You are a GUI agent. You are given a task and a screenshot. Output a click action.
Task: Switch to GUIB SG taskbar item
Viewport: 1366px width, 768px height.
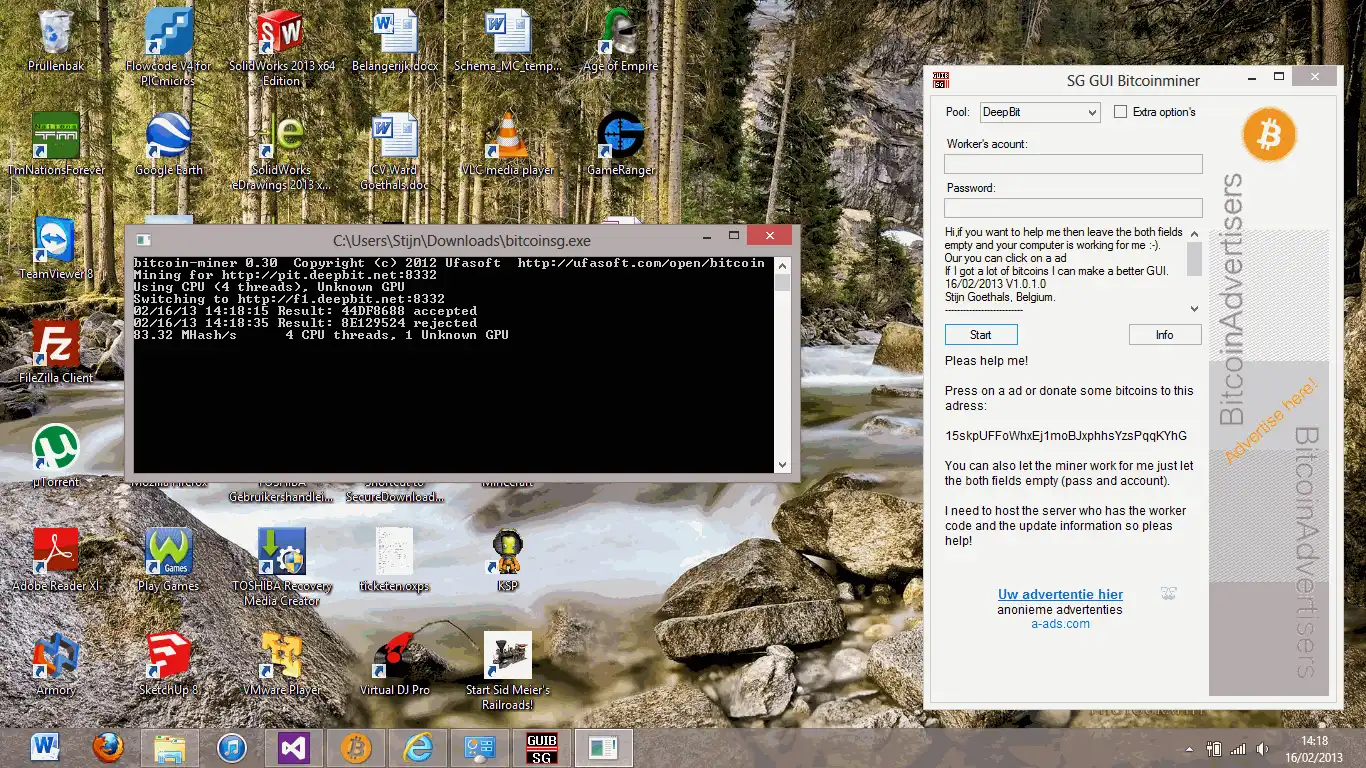[541, 747]
